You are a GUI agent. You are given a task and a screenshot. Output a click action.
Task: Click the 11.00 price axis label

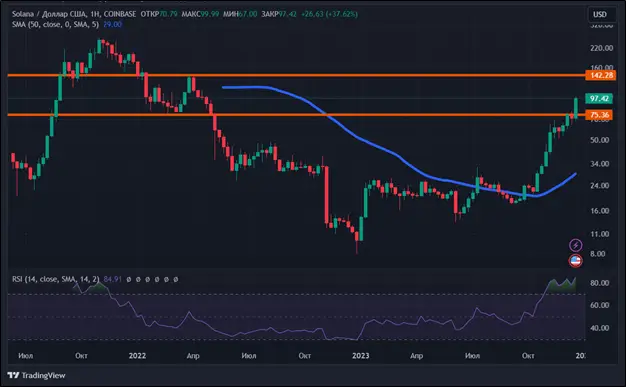(x=600, y=234)
